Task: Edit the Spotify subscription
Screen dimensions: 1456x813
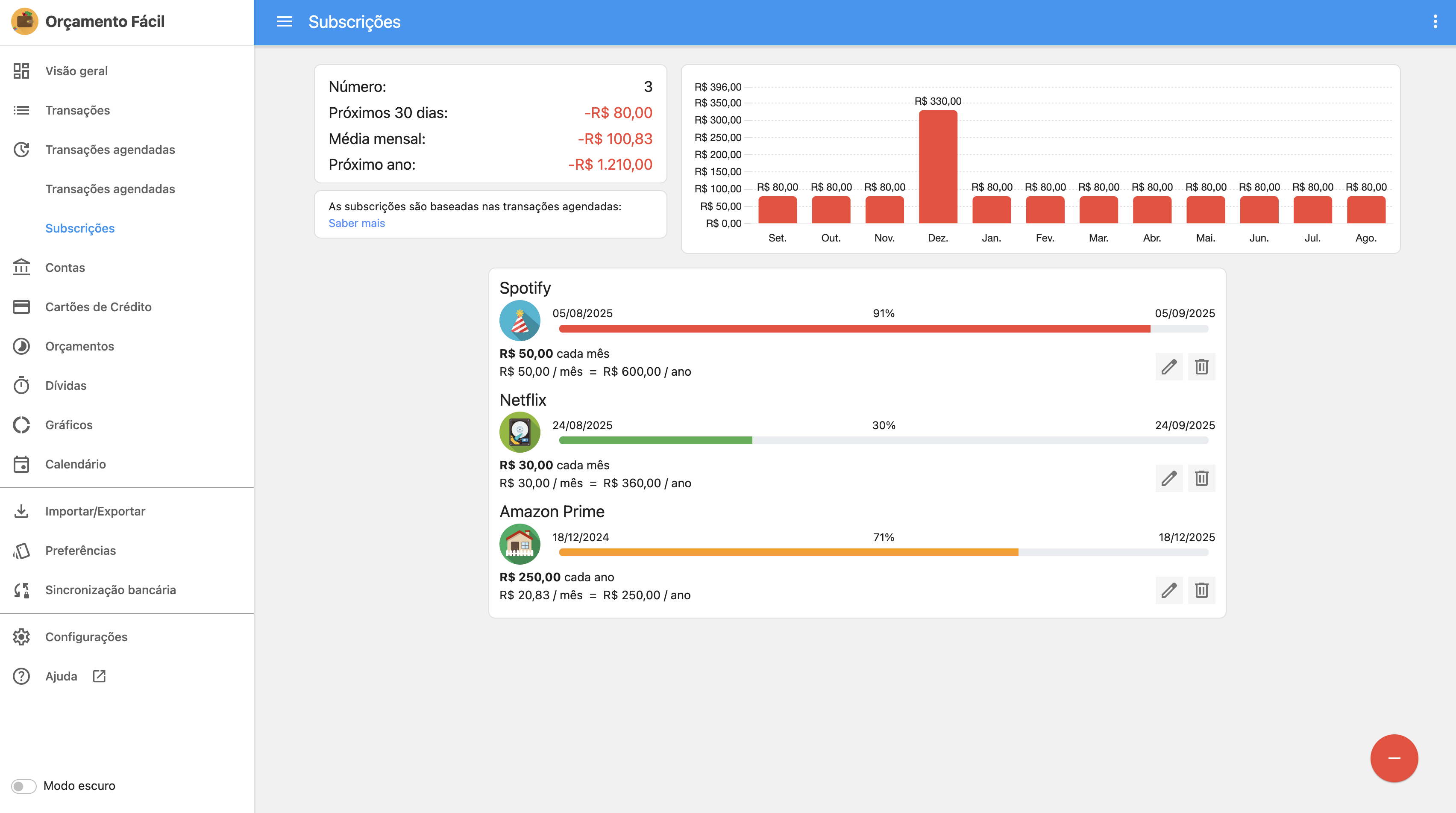Action: (1169, 367)
